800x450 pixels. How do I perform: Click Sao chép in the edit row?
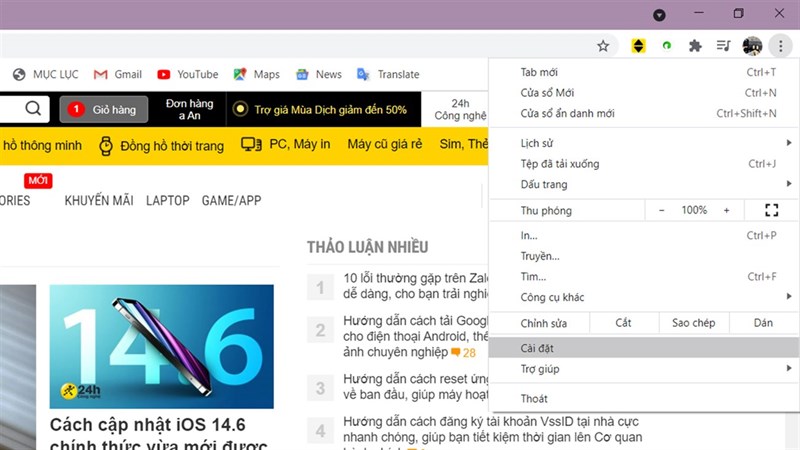693,323
